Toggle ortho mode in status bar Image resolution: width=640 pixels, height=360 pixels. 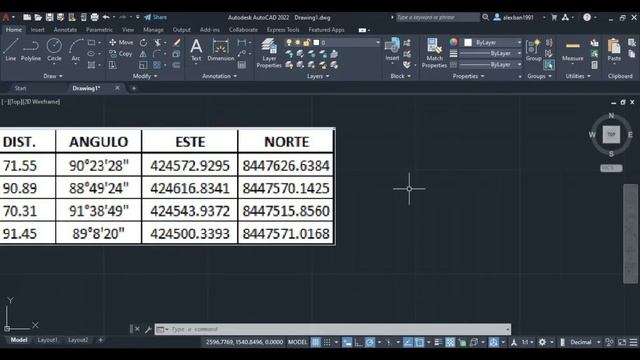[358, 342]
